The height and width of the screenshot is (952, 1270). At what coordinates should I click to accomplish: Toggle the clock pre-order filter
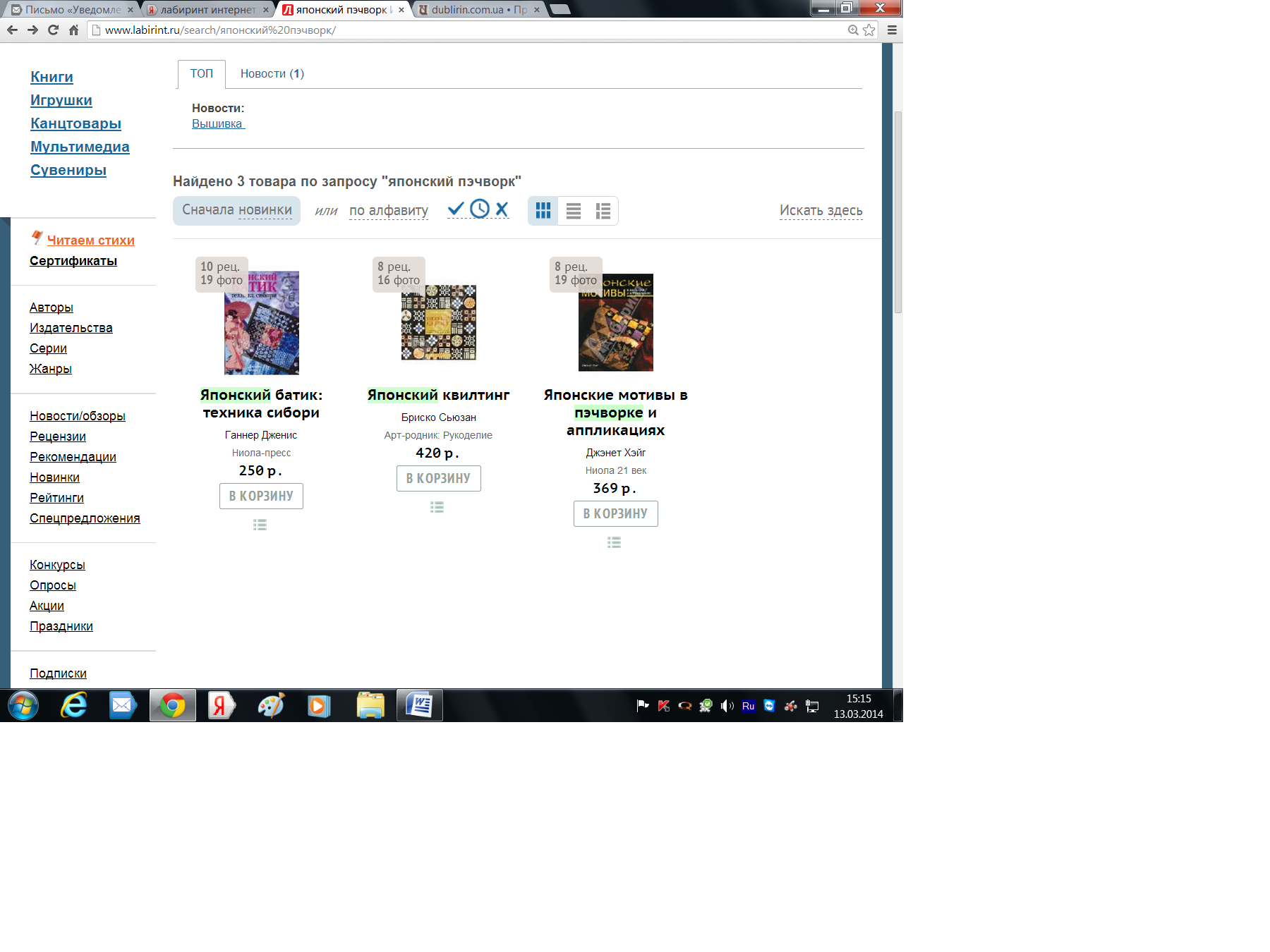pyautogui.click(x=480, y=209)
